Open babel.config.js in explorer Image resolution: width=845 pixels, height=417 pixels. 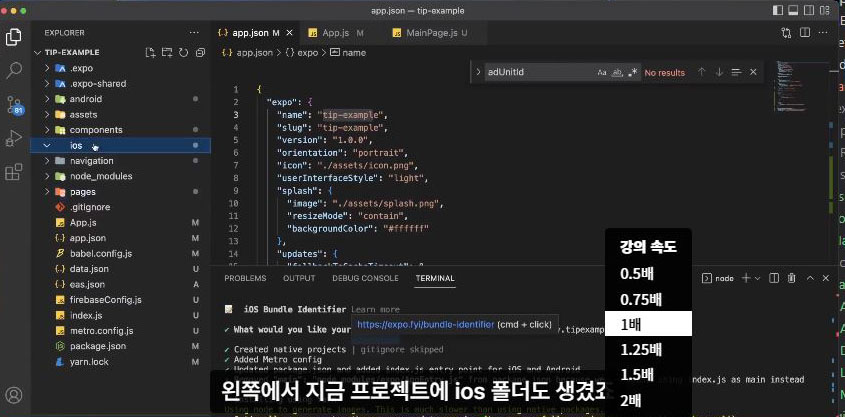coord(121,253)
